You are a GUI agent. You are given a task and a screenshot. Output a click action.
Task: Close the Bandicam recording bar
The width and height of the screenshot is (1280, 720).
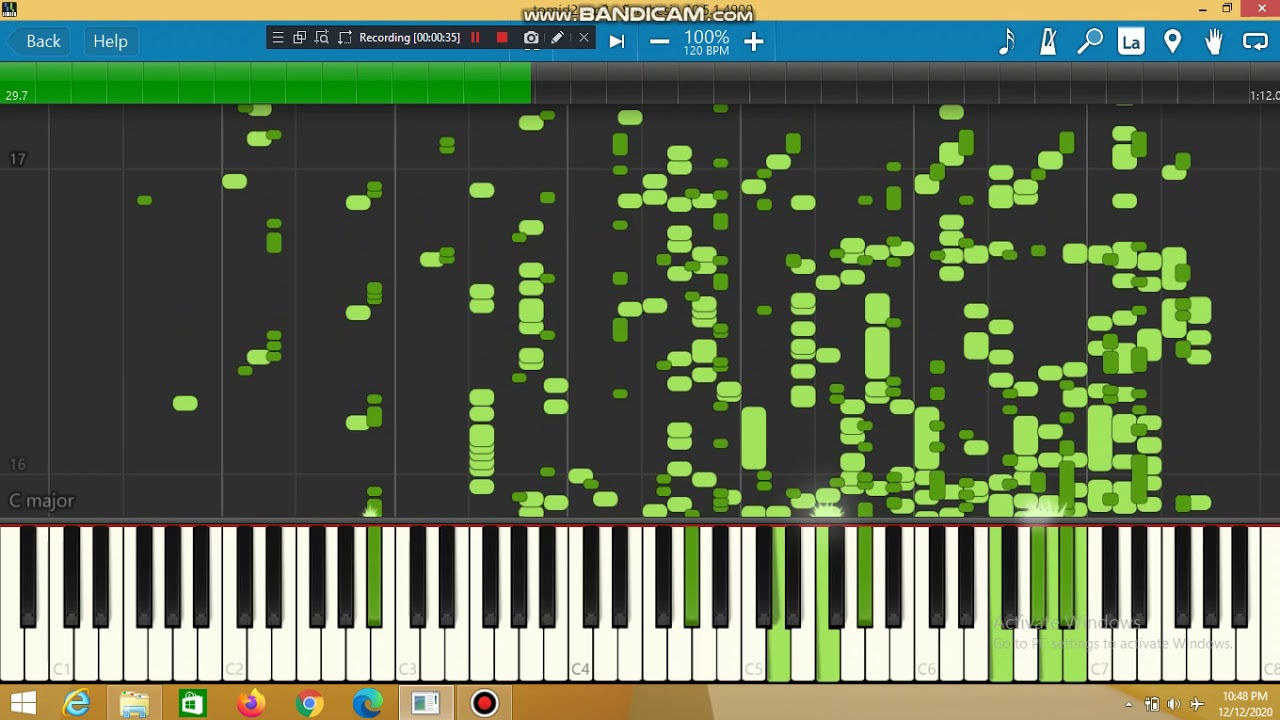pos(584,38)
